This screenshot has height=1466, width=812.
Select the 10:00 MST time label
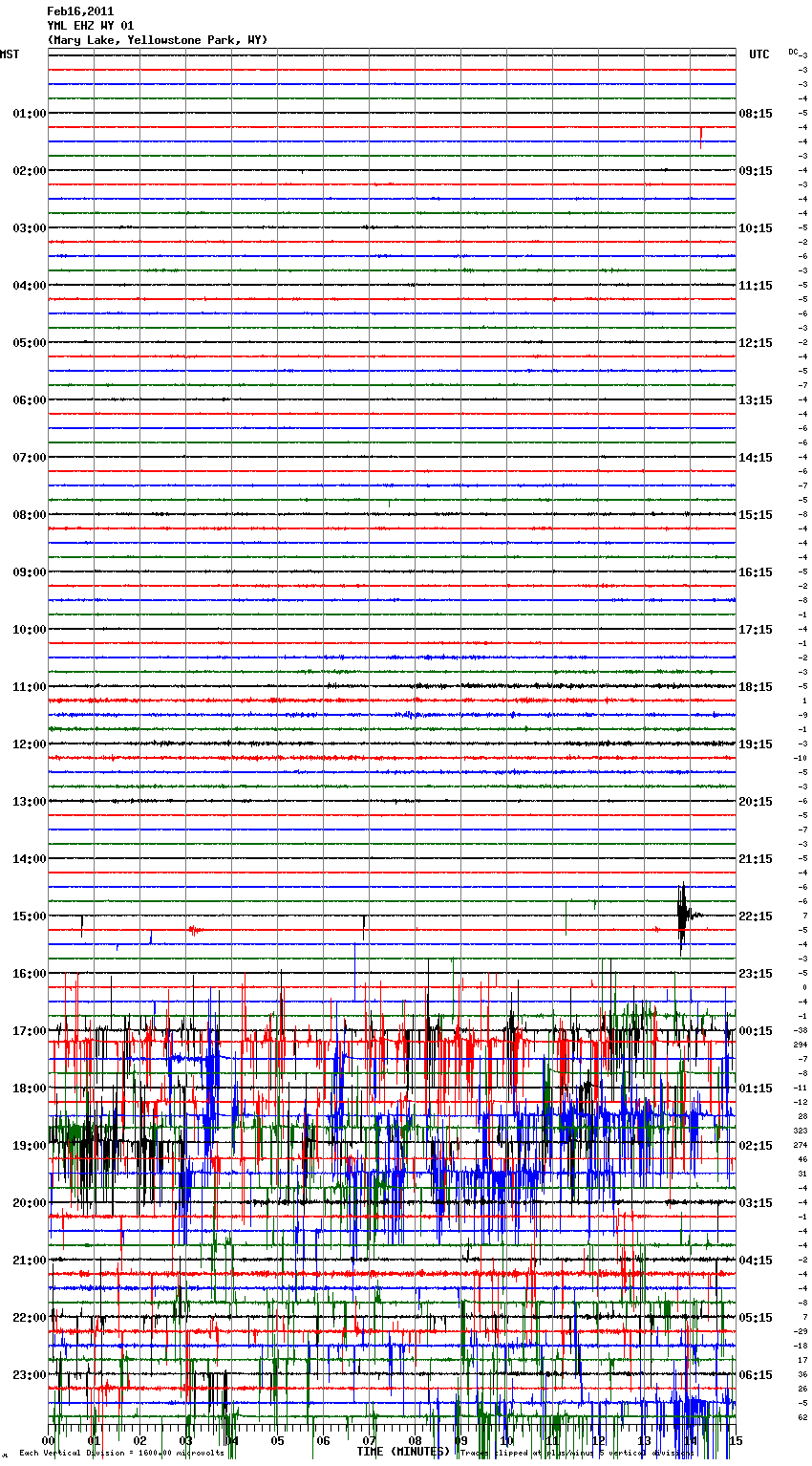click(x=29, y=630)
